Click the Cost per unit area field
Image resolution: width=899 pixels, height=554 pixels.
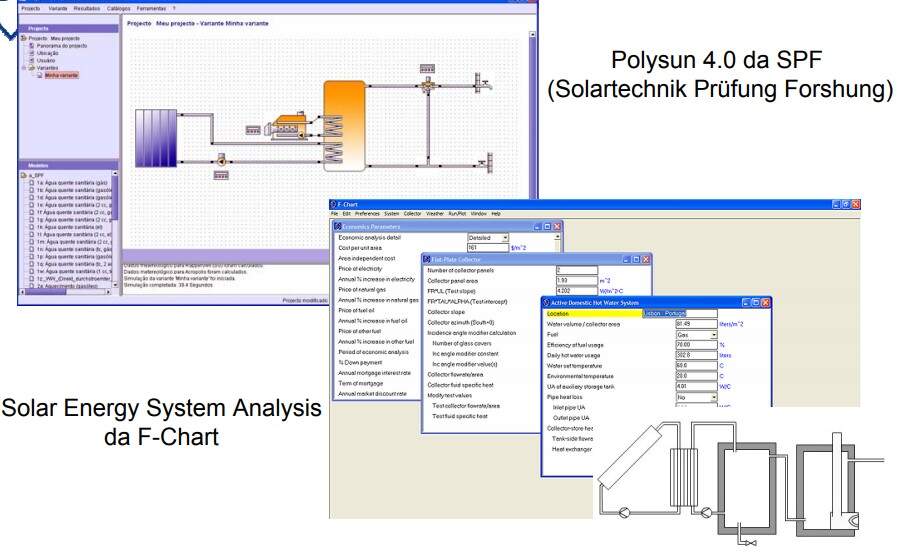487,247
